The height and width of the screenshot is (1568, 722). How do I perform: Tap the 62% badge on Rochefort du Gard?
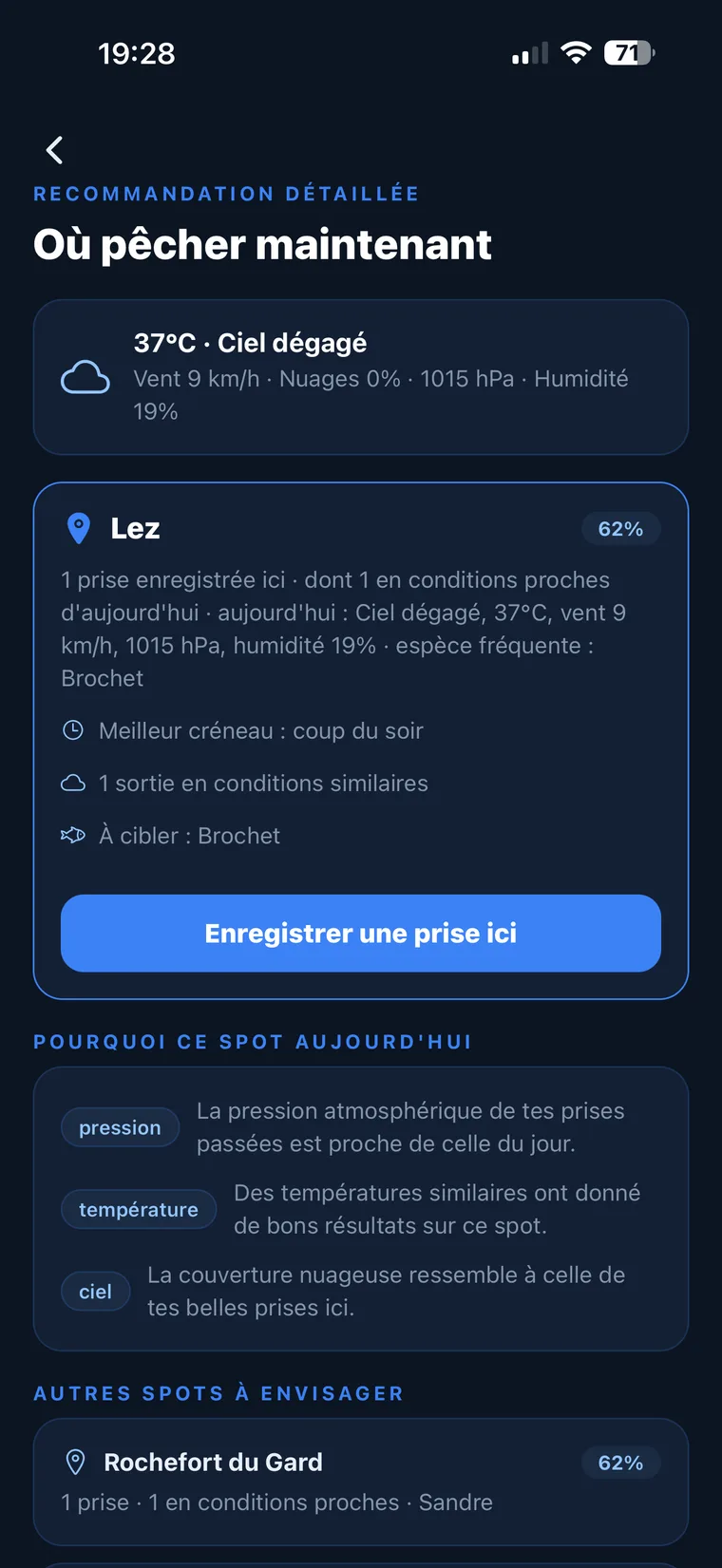point(620,1463)
